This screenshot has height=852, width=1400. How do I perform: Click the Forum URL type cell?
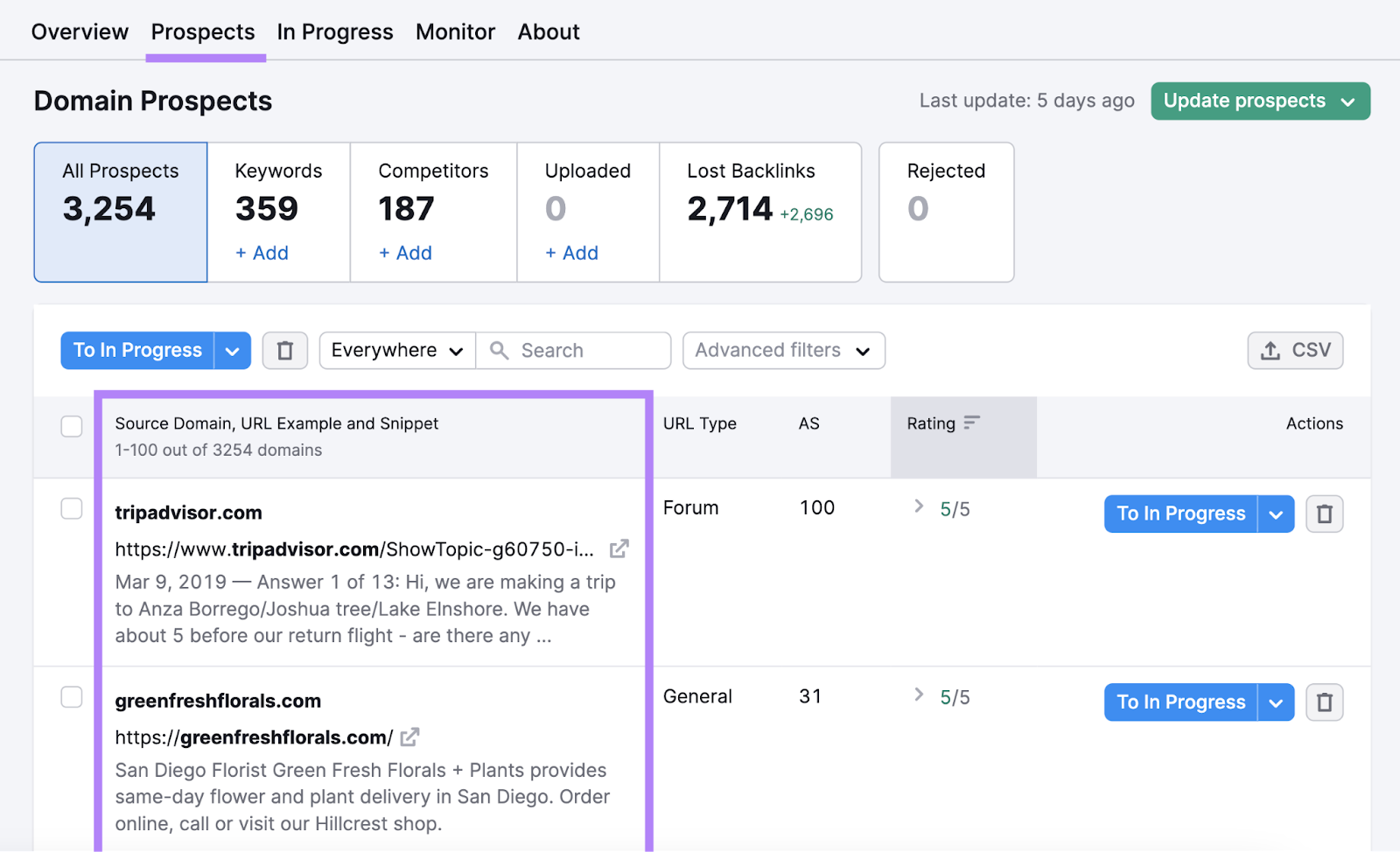[x=690, y=507]
